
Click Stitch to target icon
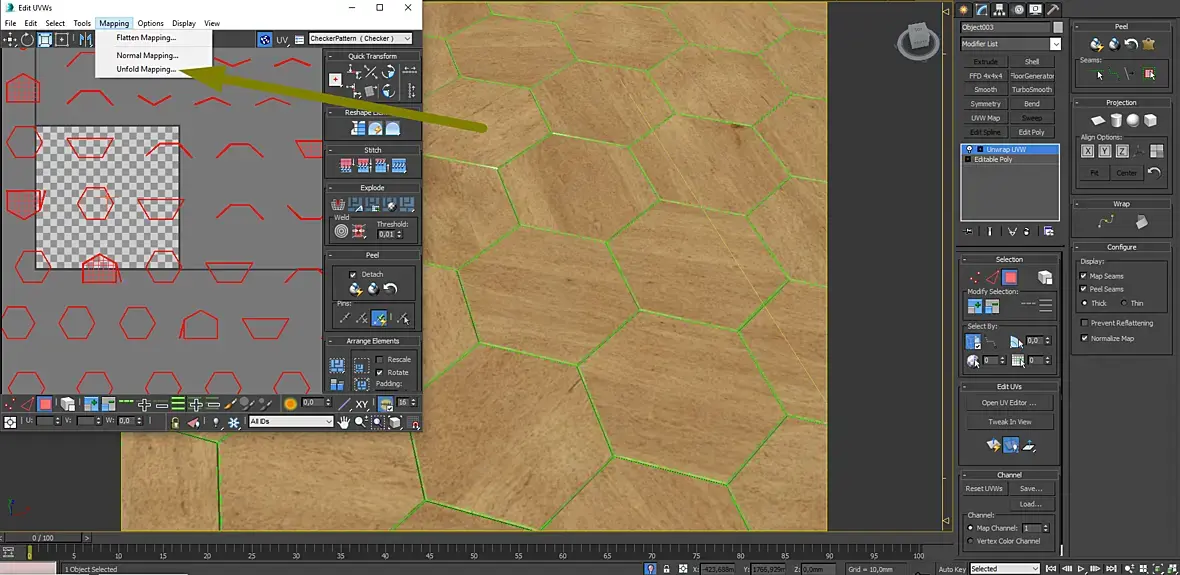(x=347, y=166)
